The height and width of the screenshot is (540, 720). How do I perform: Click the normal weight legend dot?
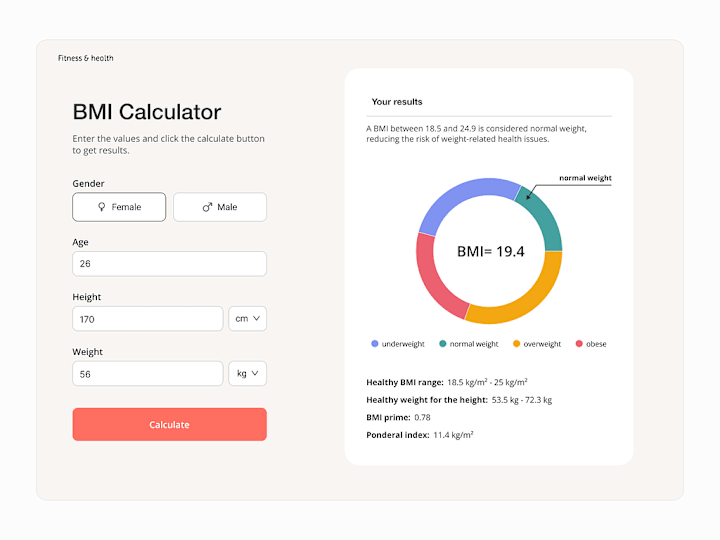pos(443,343)
